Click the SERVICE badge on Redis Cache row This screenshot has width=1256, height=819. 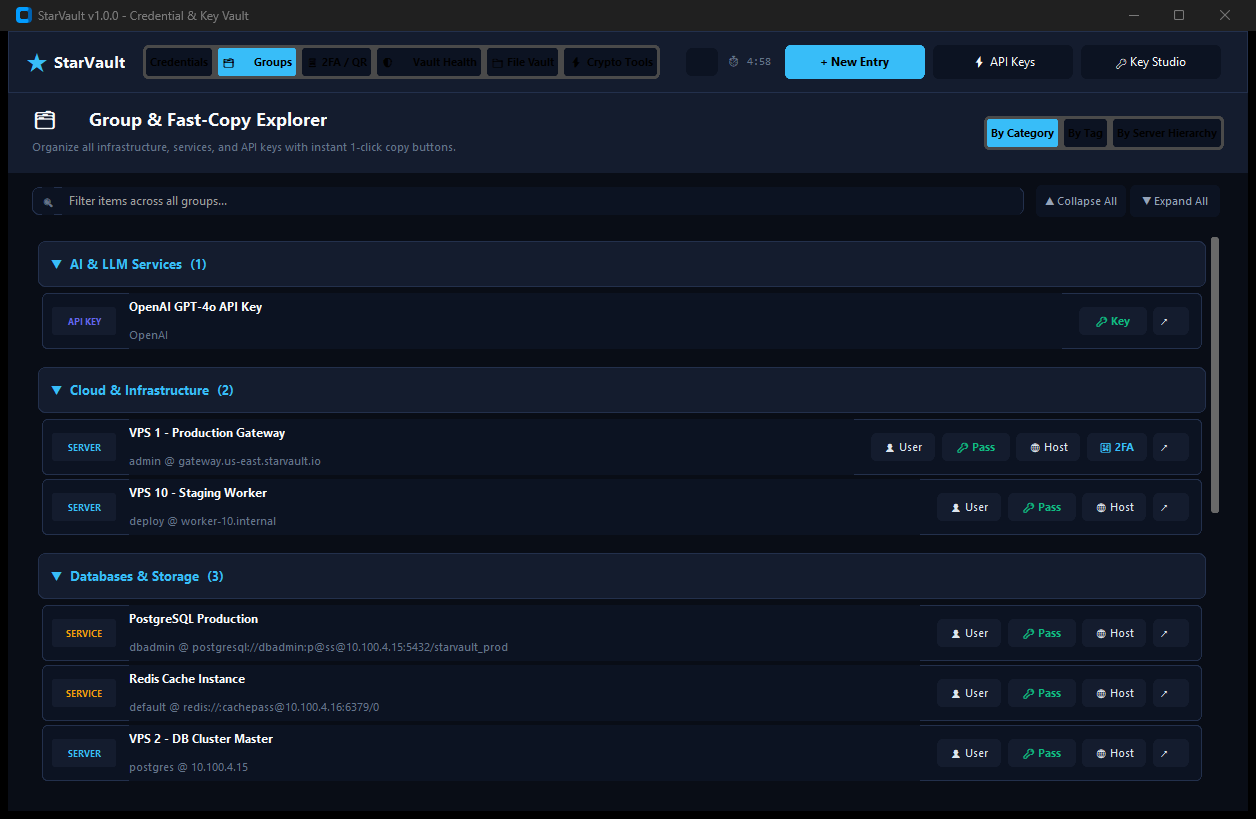click(84, 694)
